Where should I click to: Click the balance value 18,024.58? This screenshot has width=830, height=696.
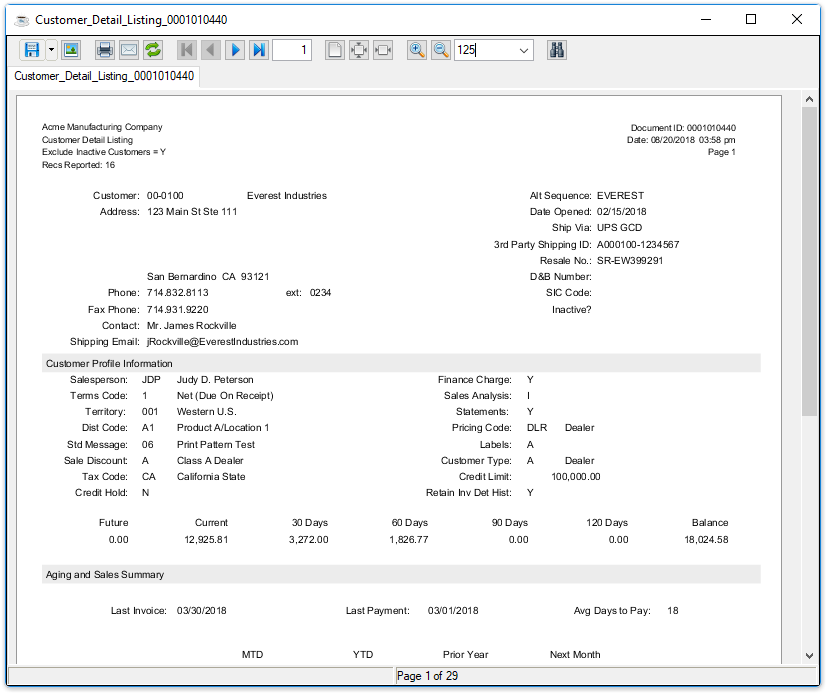[x=706, y=540]
